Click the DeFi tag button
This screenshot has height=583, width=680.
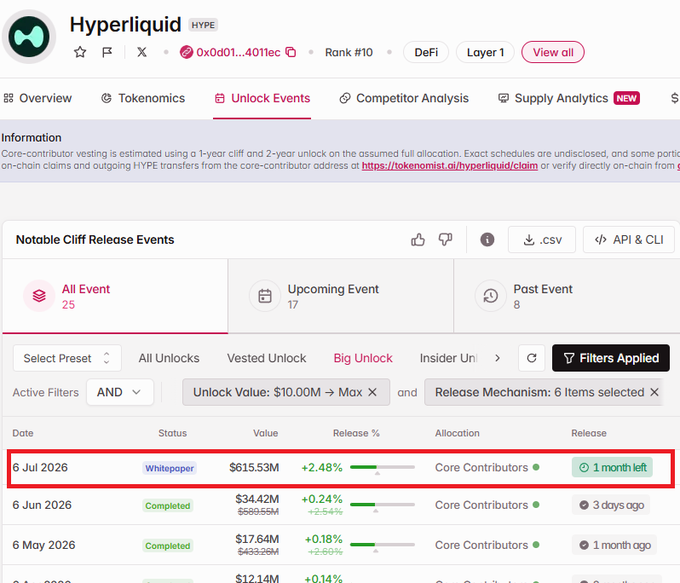tap(426, 52)
